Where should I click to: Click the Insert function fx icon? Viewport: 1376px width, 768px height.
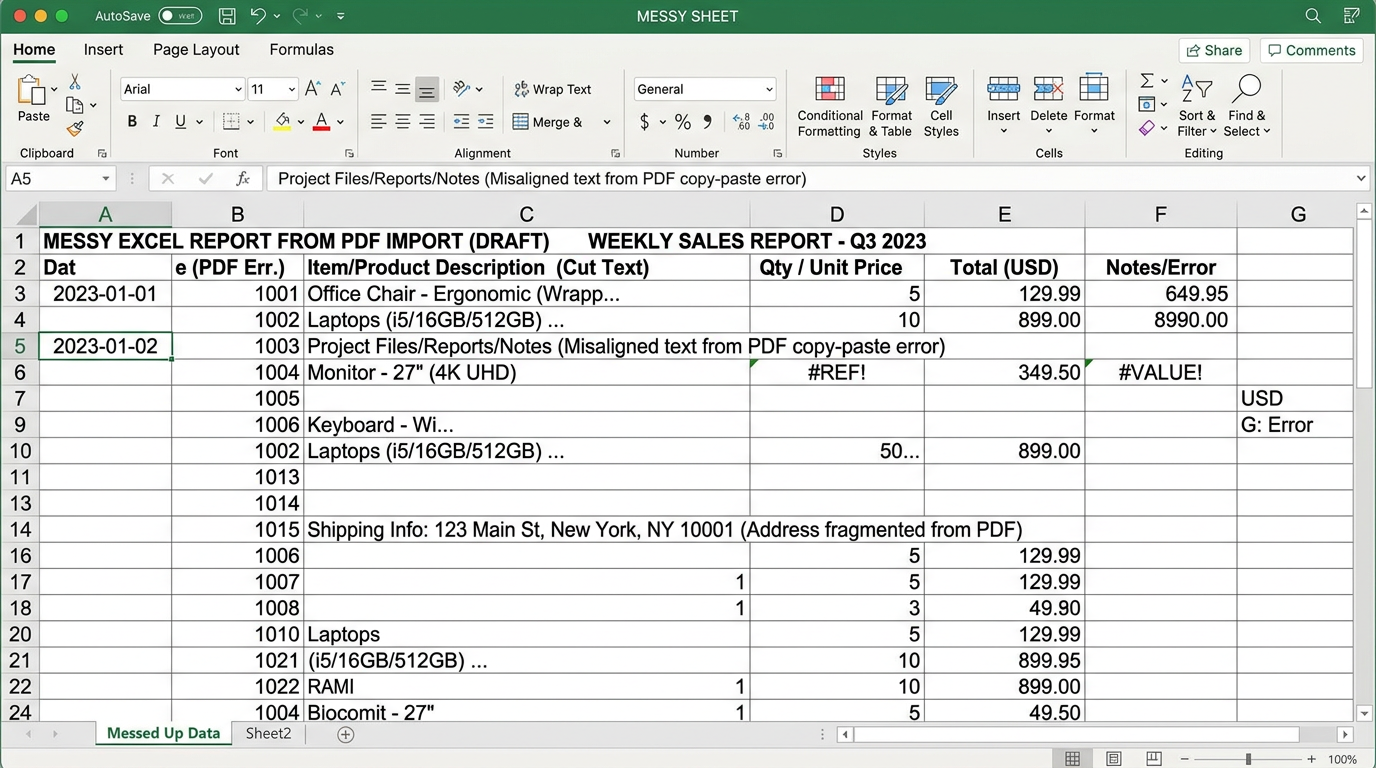[x=243, y=179]
